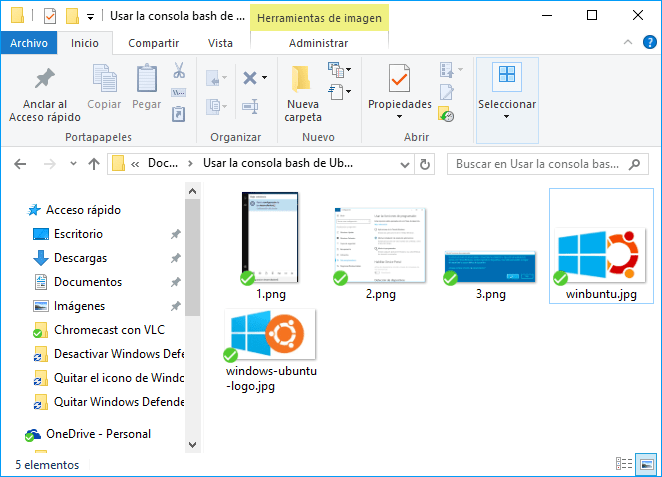Collapse the ribbon with chevron arrow
This screenshot has height=477, width=662.
coord(628,42)
